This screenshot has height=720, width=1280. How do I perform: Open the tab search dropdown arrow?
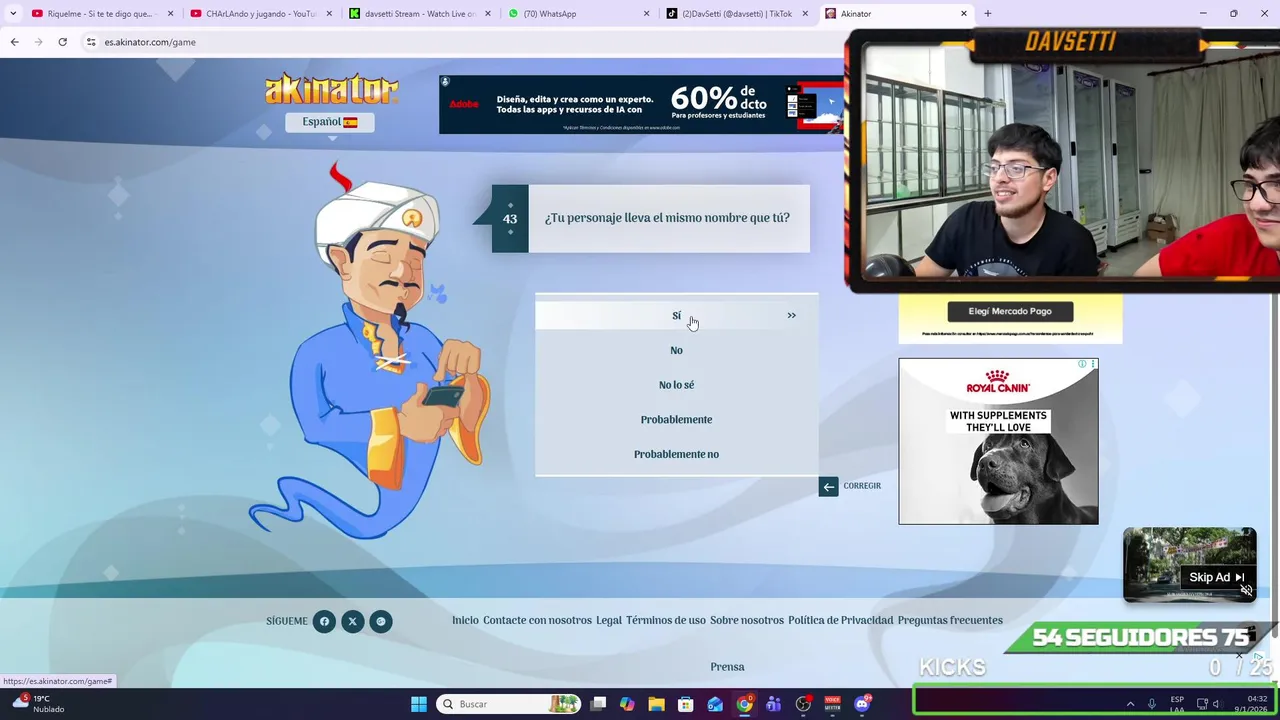pyautogui.click(x=12, y=14)
